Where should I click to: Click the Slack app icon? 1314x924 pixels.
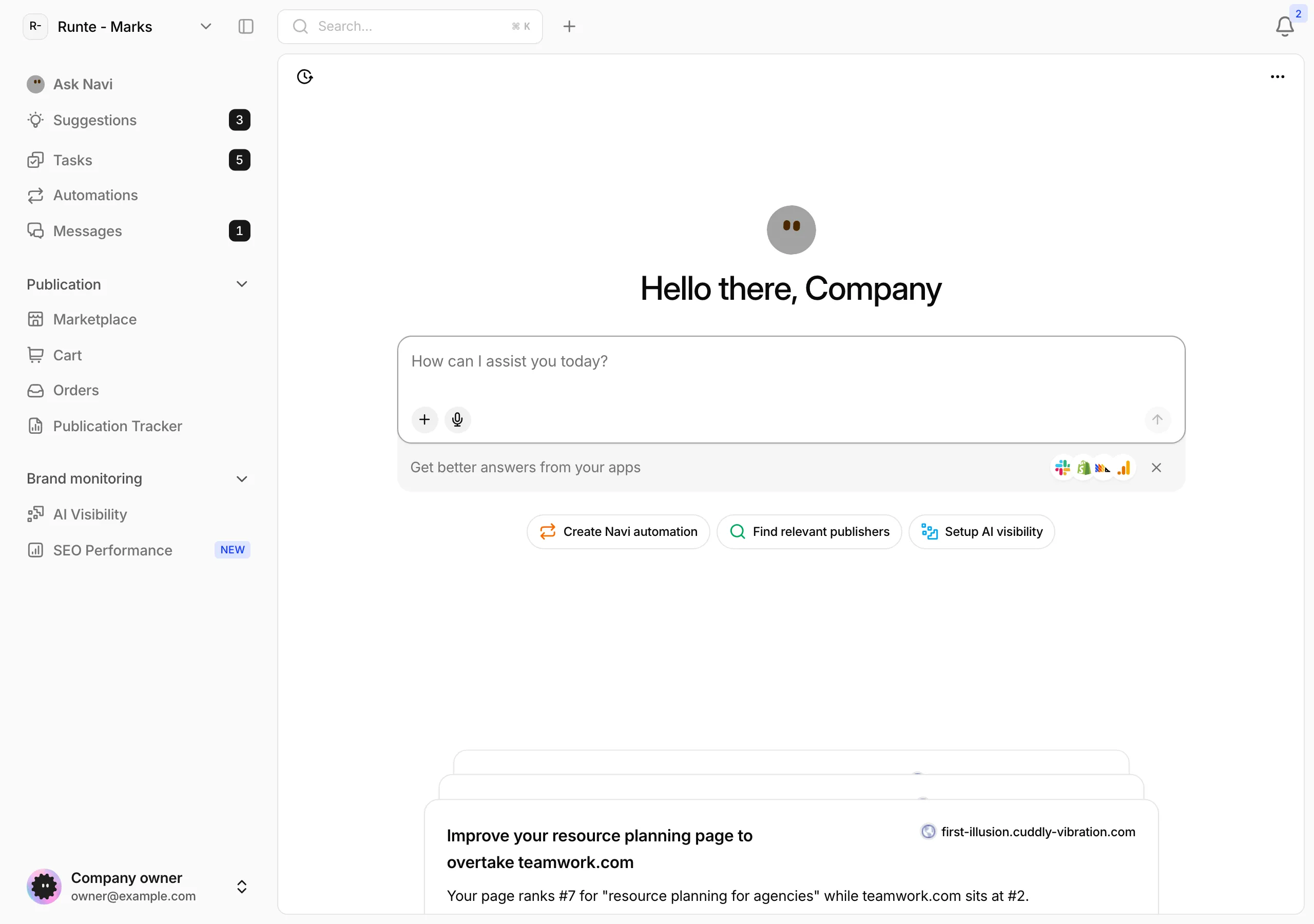pos(1062,468)
